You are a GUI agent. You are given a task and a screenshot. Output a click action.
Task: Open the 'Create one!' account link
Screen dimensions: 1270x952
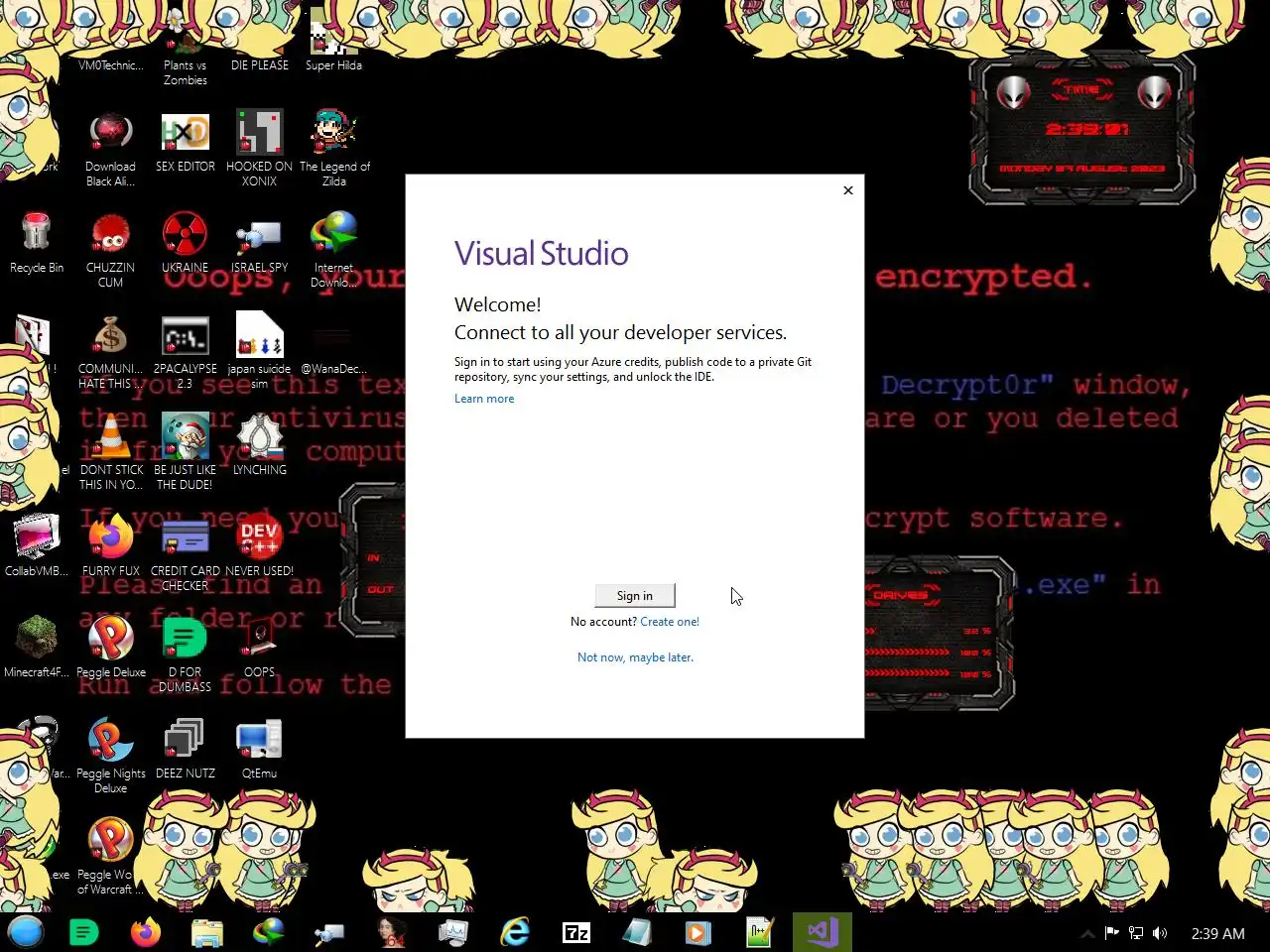point(670,622)
